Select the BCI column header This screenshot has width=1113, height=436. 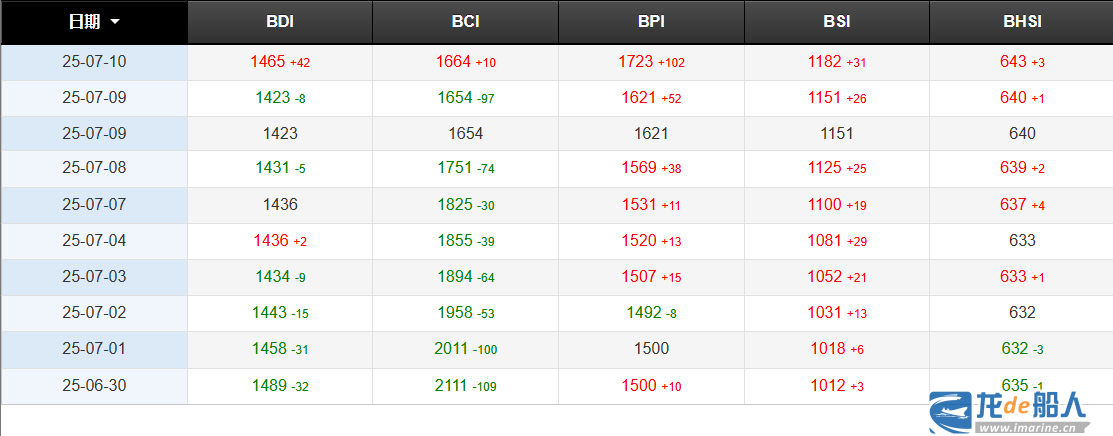pos(466,22)
